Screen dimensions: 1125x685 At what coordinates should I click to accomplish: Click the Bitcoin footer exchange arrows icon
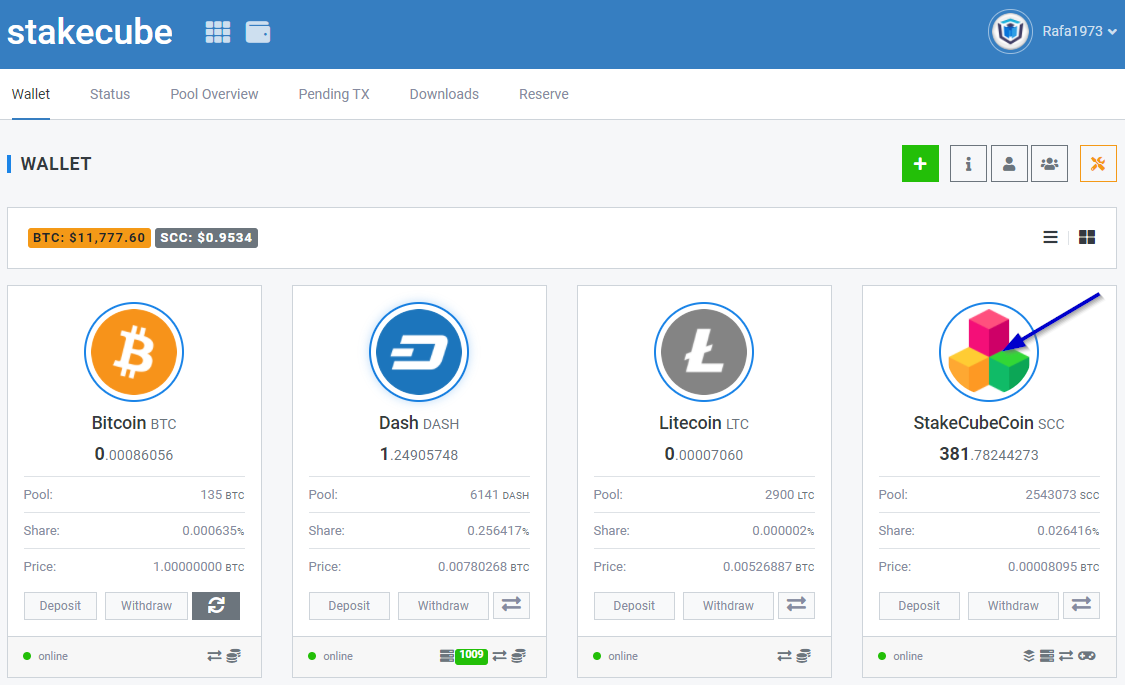pos(215,656)
